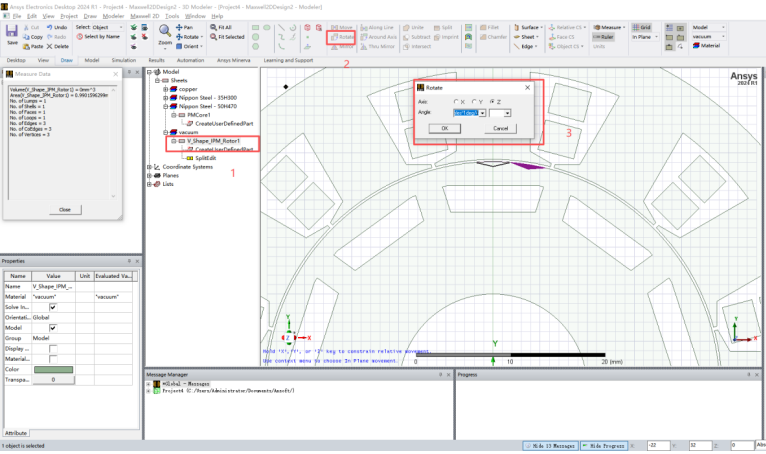Click the Undo arrow icon

coord(49,27)
